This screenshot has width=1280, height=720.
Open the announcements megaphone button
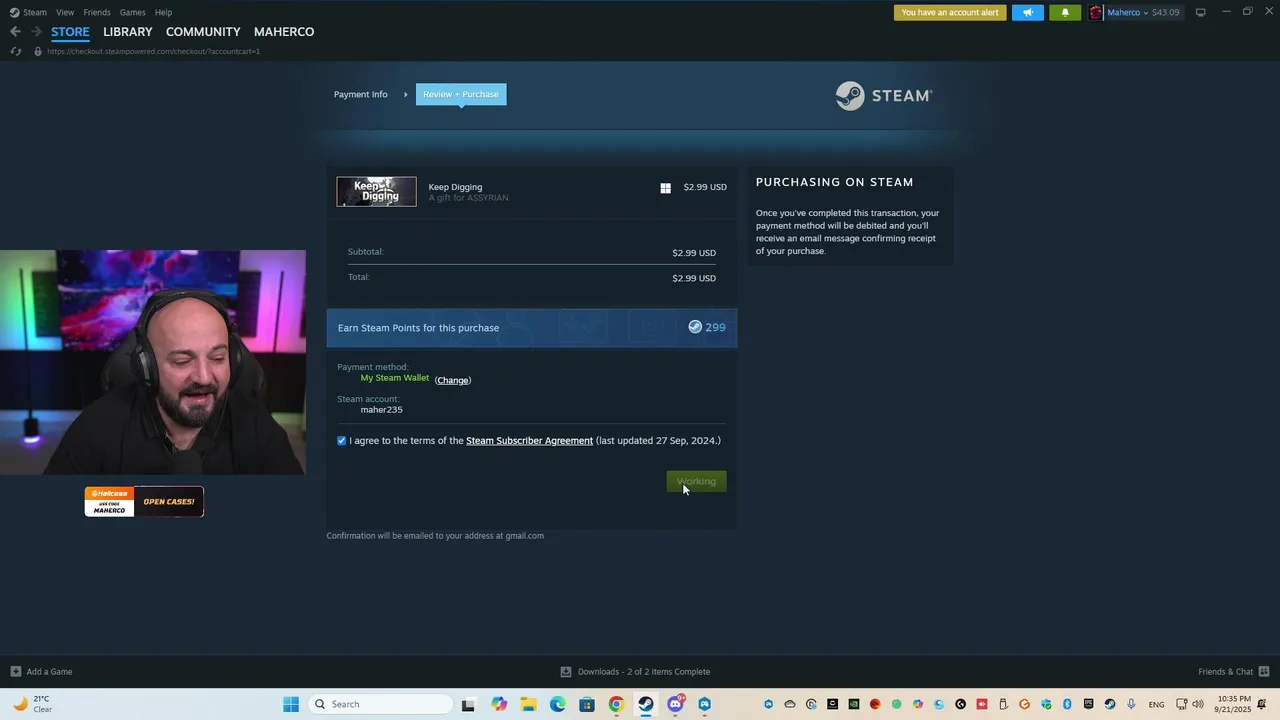pos(1028,12)
